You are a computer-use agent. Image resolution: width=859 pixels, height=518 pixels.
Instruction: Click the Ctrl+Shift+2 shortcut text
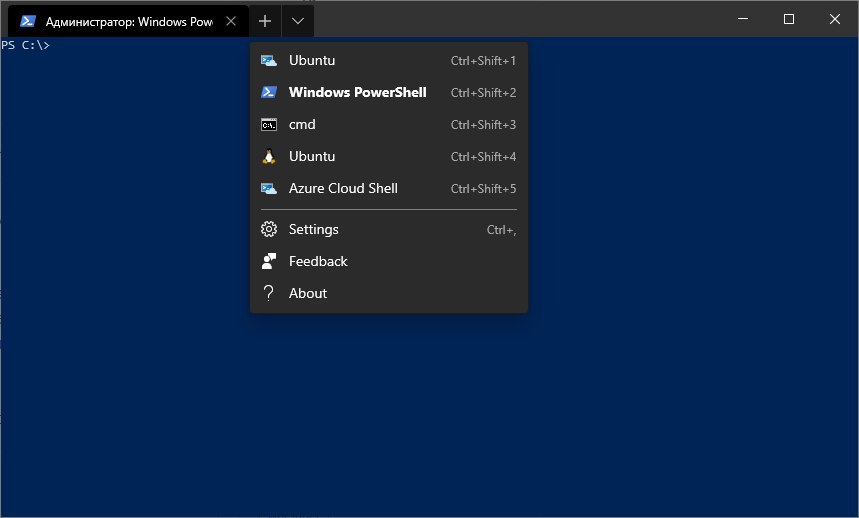[483, 93]
